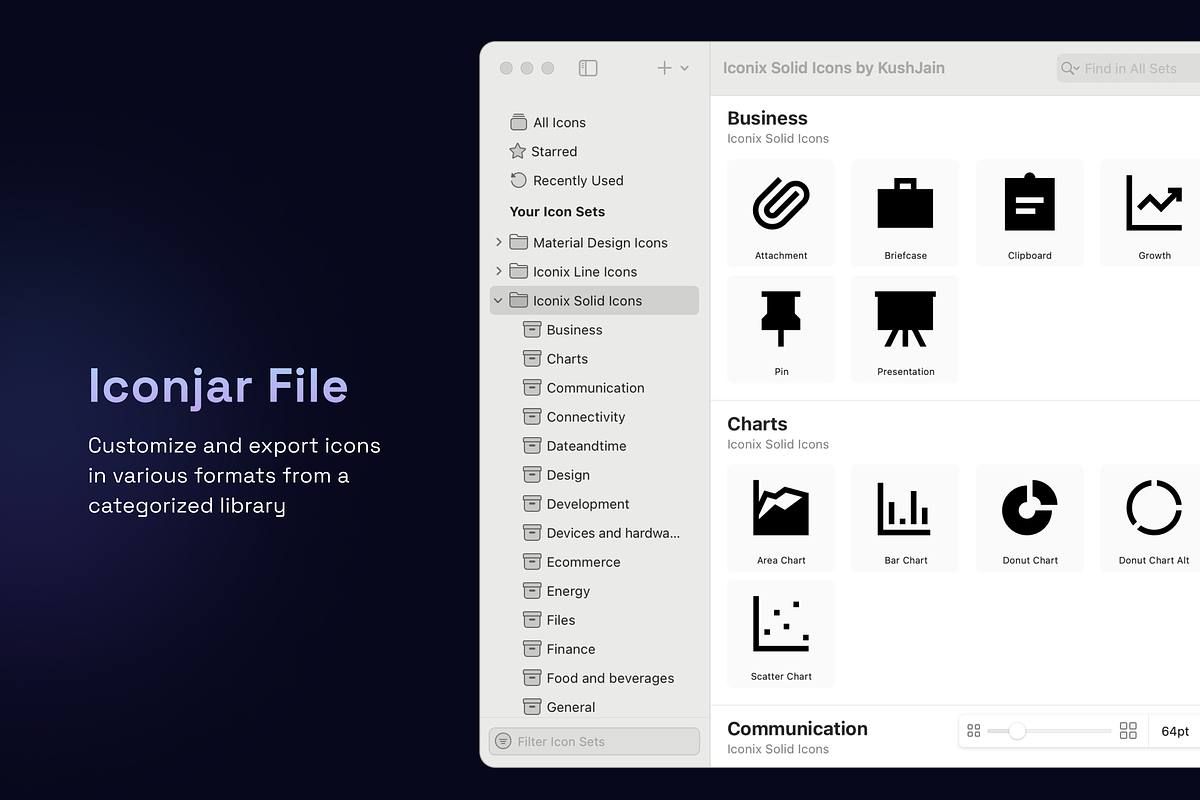Select the Presentation board icon

point(905,329)
